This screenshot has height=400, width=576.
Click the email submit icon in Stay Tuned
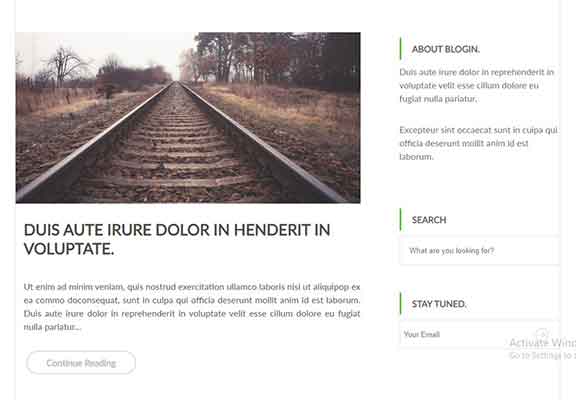click(542, 334)
